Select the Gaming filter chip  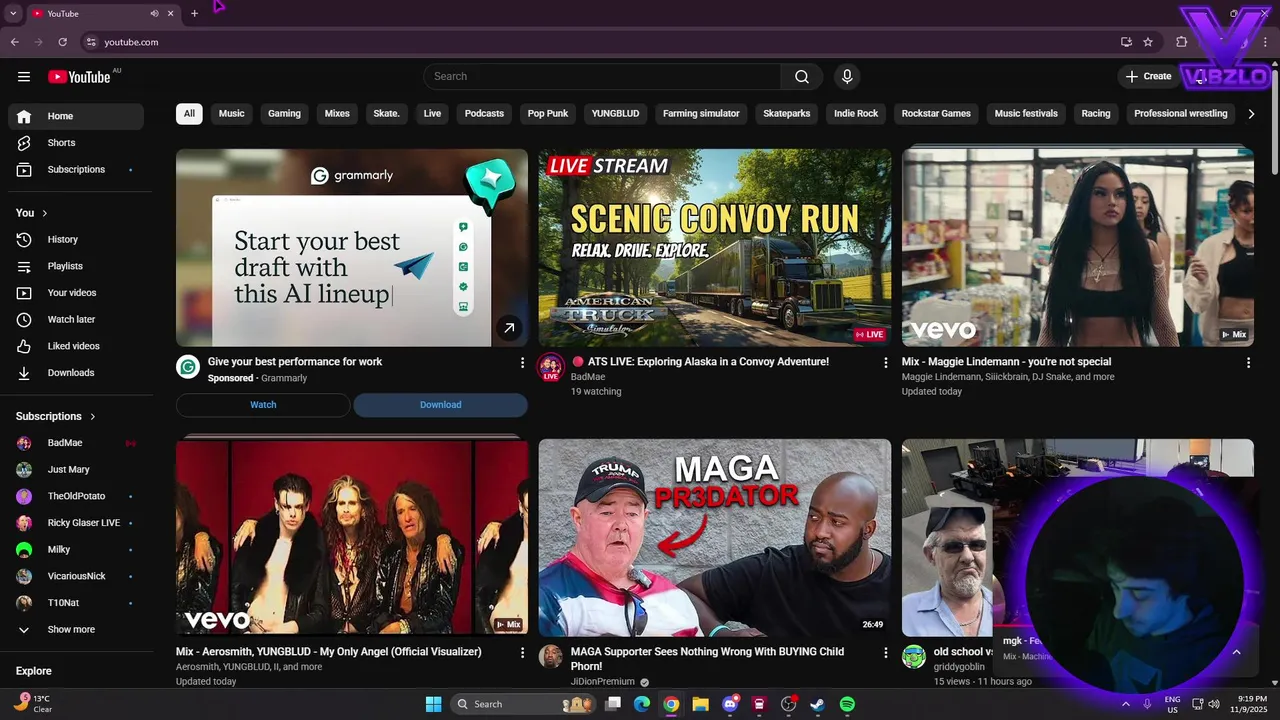point(284,114)
